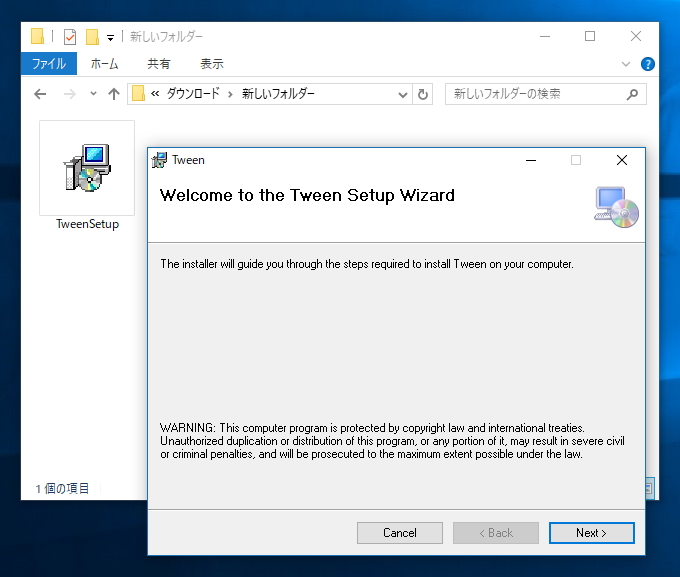Click the address bar folder icon
The image size is (680, 577).
[138, 93]
